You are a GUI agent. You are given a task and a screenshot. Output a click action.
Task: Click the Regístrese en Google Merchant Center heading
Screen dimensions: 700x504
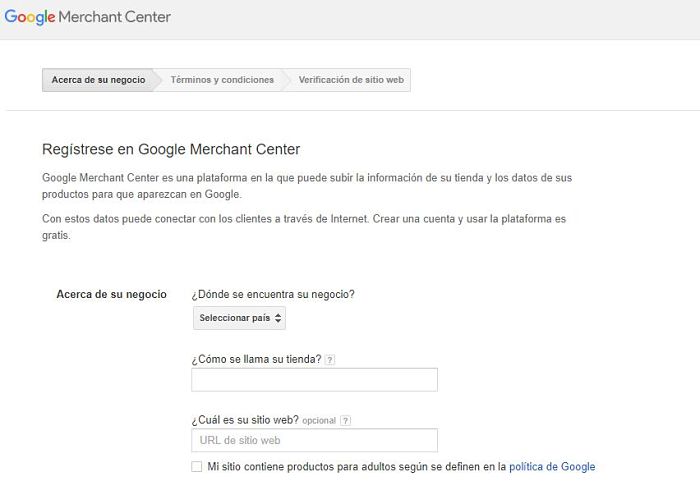(171, 149)
